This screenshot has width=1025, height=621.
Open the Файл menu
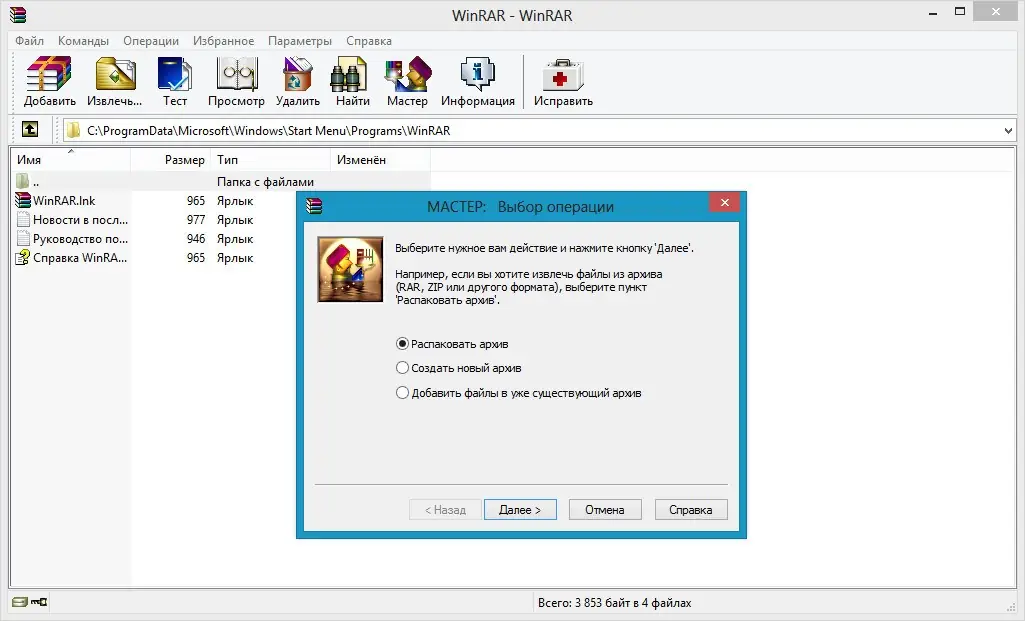click(29, 41)
